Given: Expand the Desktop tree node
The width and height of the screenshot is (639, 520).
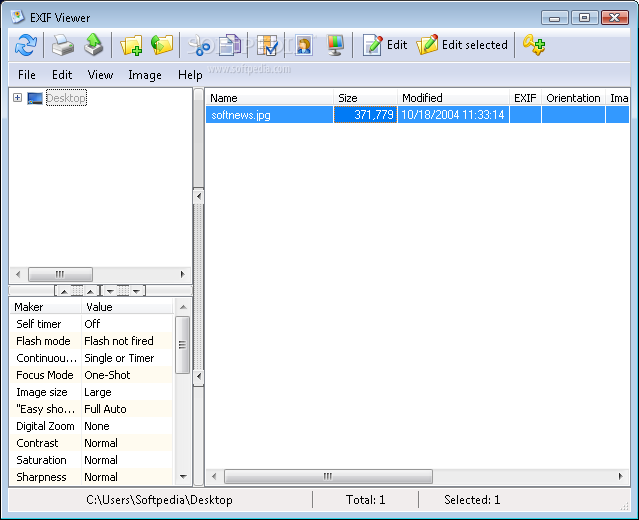Looking at the screenshot, I should click(17, 98).
